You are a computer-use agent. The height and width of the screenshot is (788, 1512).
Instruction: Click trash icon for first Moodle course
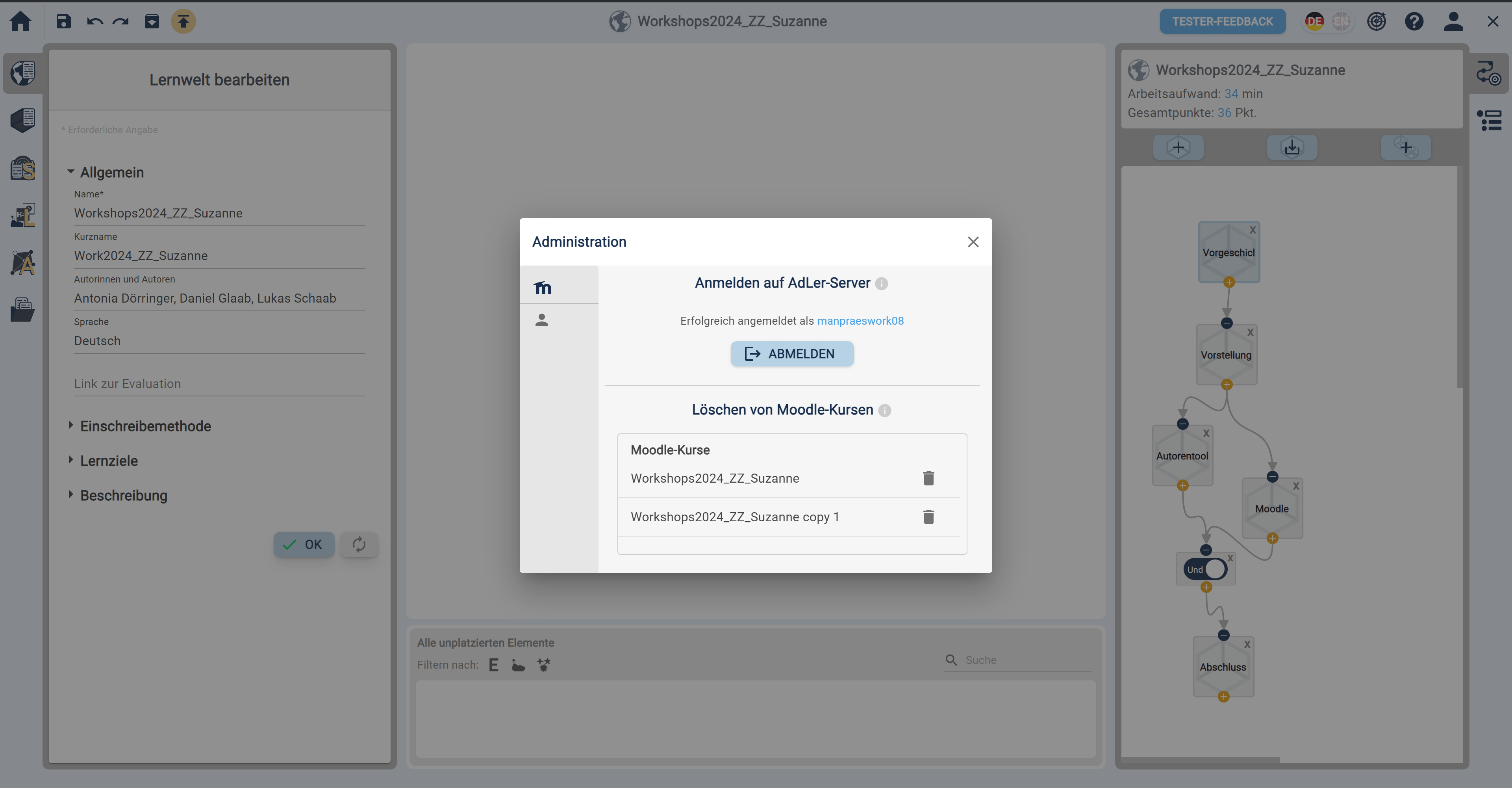[x=928, y=478]
